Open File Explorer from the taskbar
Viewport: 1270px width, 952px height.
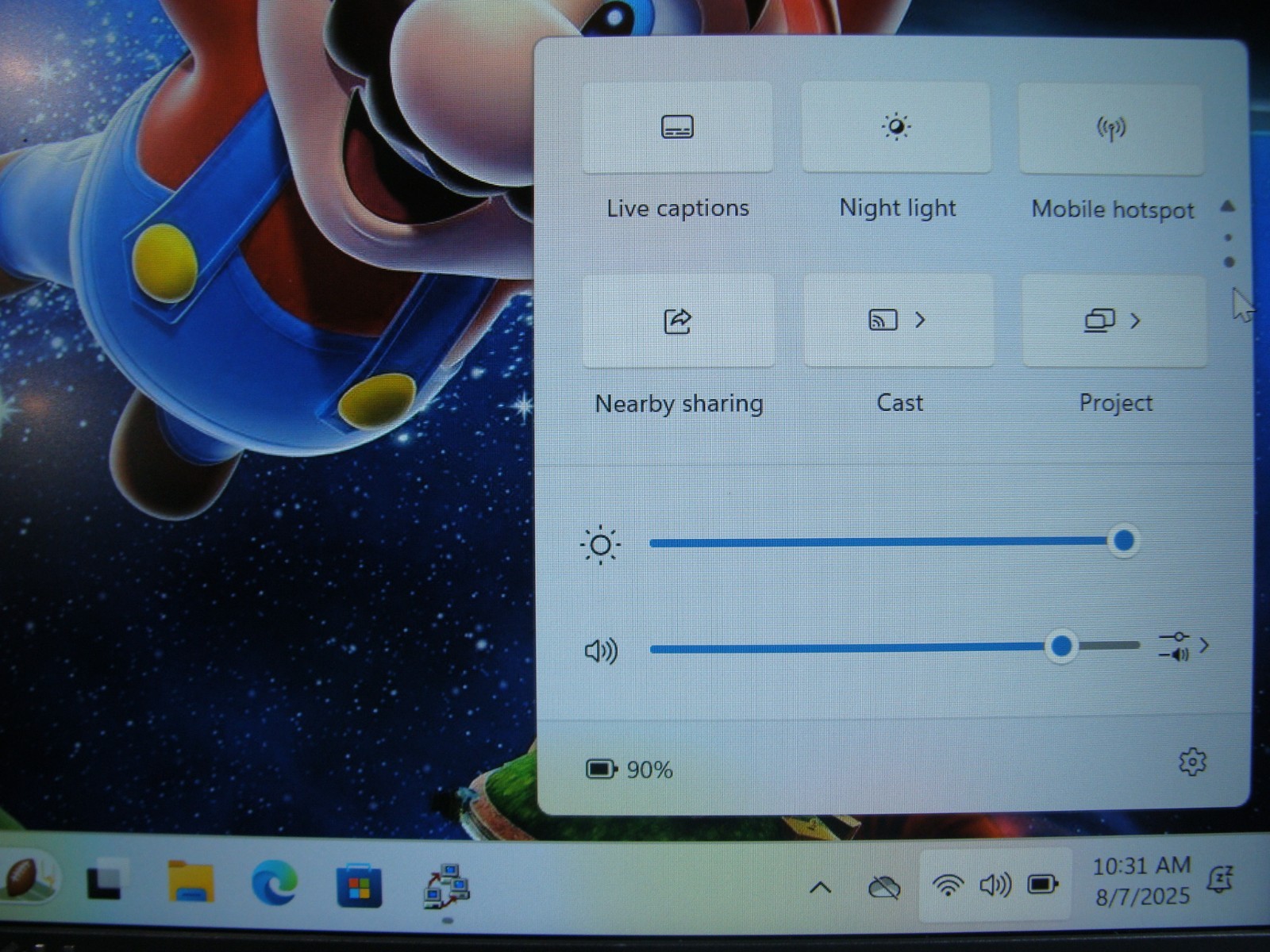[x=190, y=881]
